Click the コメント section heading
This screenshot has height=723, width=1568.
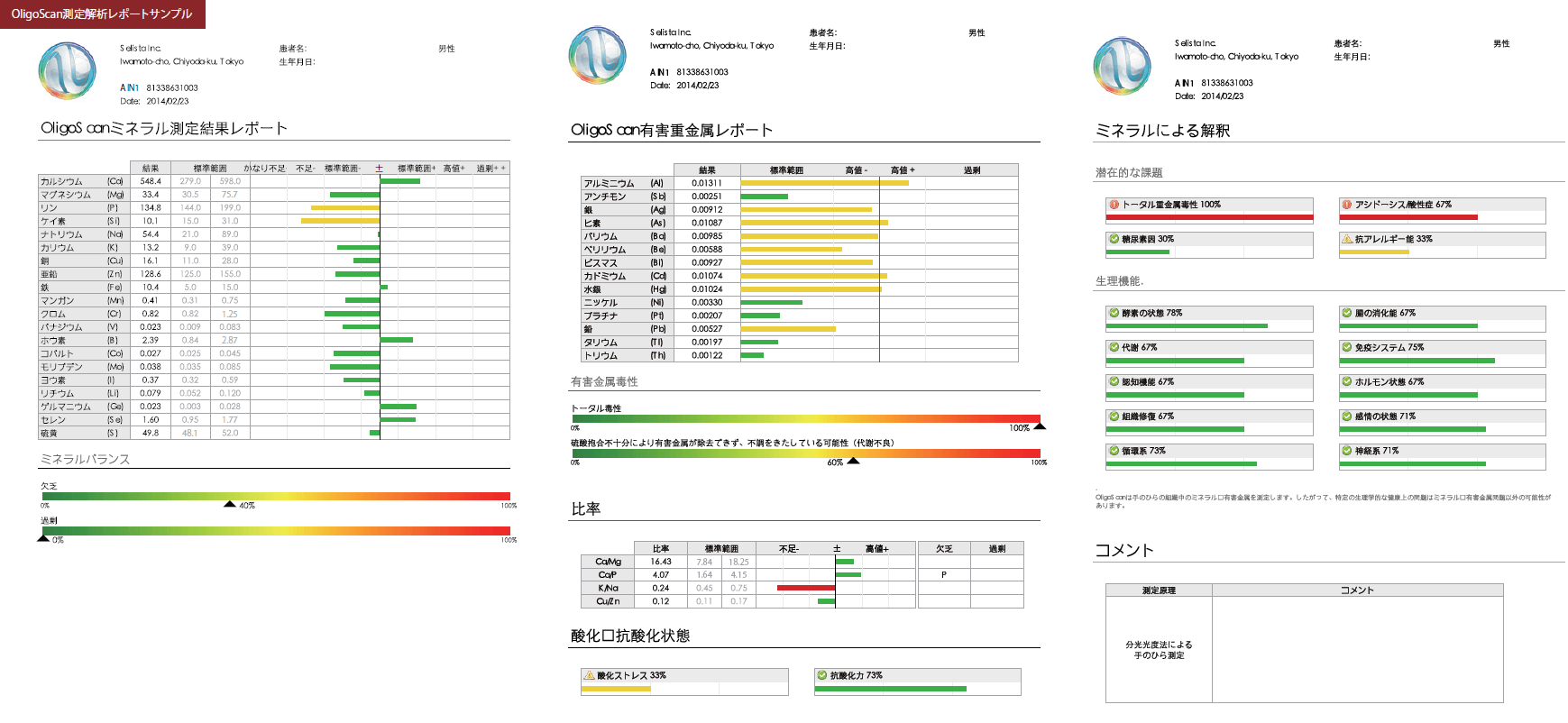[1124, 551]
